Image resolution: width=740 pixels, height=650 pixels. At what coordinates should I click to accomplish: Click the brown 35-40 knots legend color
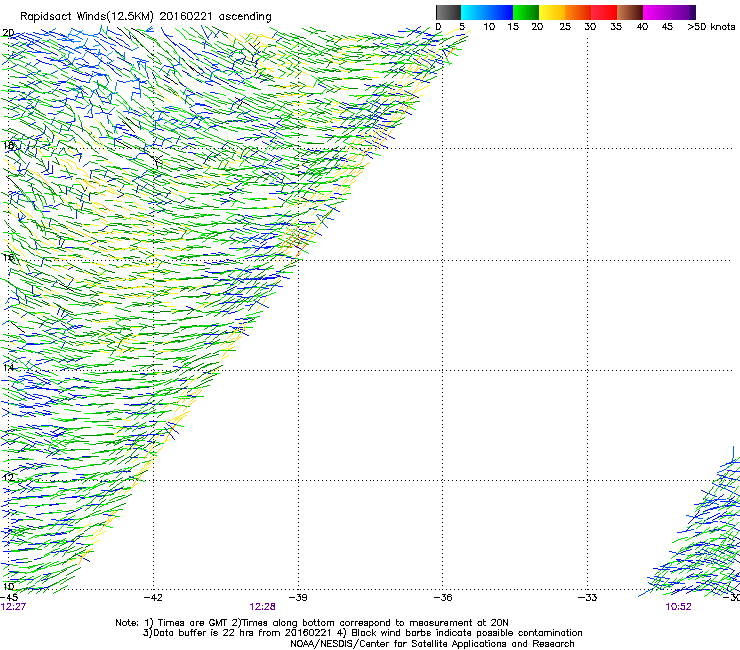(x=630, y=12)
